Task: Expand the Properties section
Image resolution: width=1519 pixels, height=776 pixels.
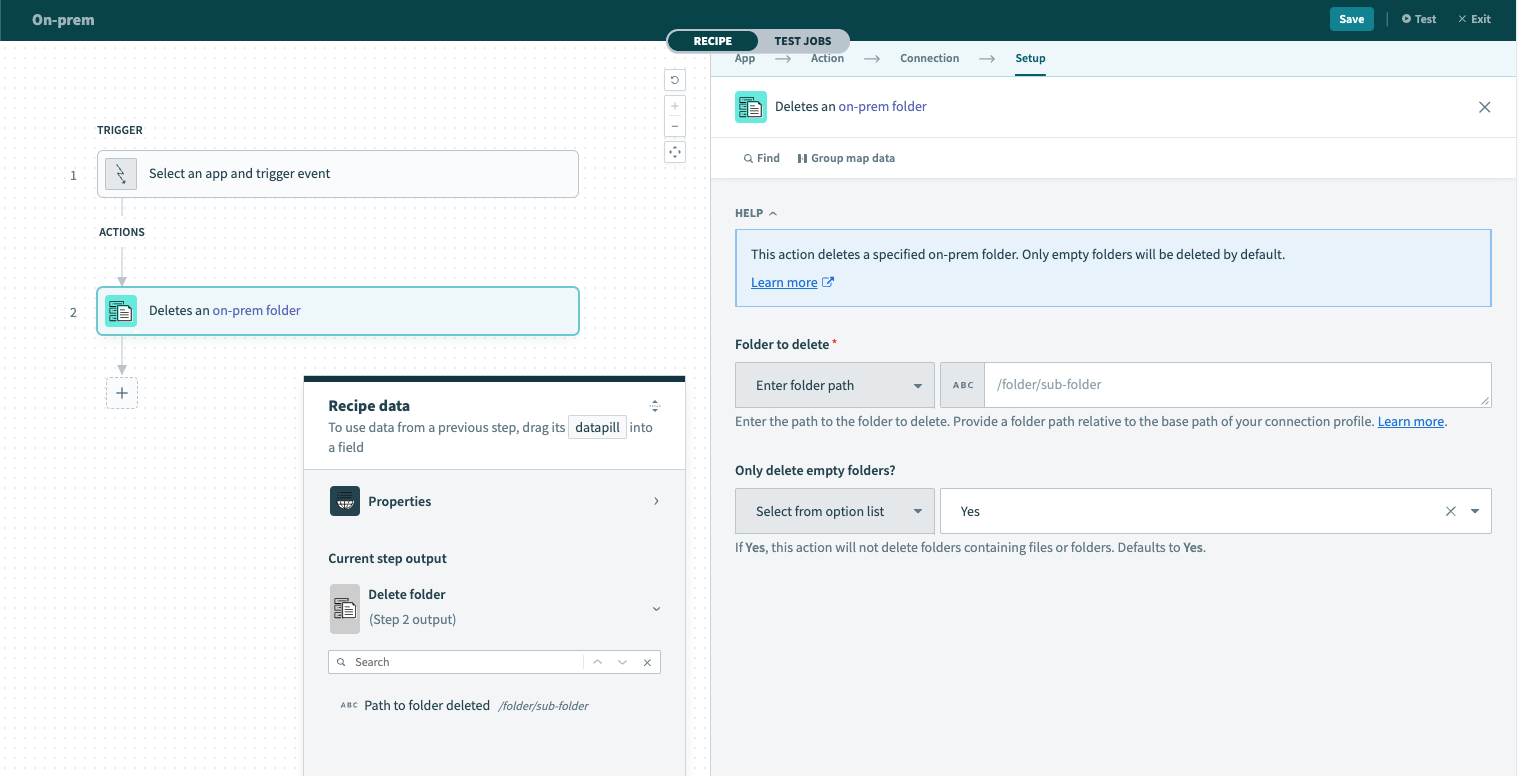Action: coord(494,501)
